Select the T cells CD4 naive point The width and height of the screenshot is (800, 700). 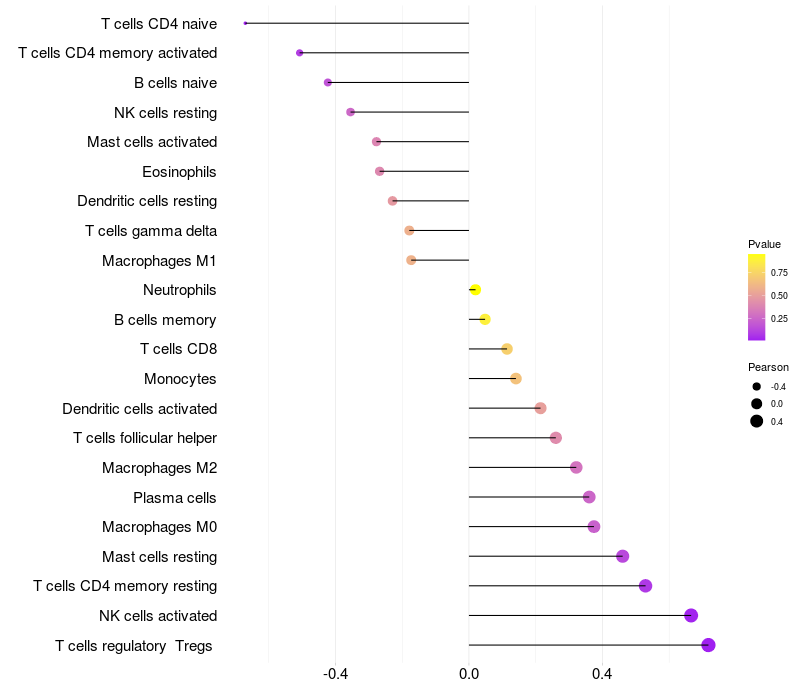click(245, 23)
